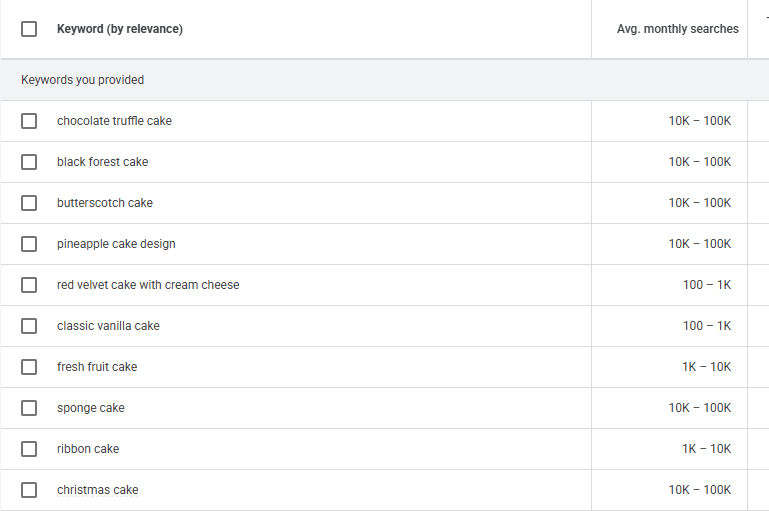This screenshot has width=769, height=511.
Task: Check the box for black forest cake
Action: 29,162
